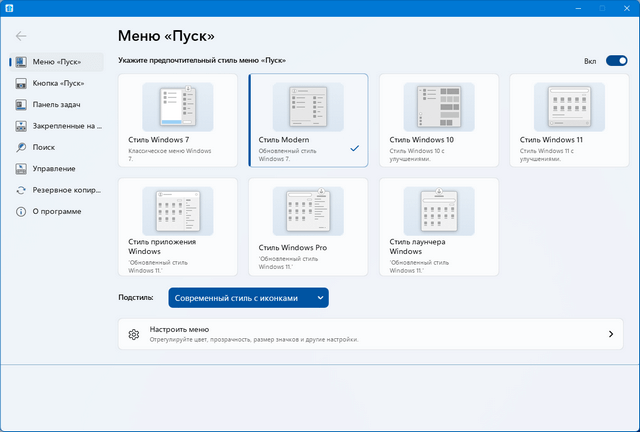Screen dimensions: 640x432
Task: Open the Подстиль dropdown list
Action: coord(248,298)
